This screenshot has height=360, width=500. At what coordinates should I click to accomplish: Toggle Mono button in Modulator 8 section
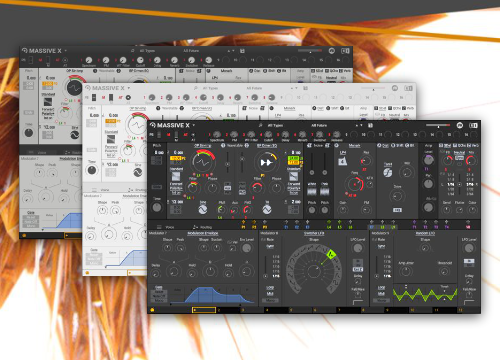coord(270,300)
